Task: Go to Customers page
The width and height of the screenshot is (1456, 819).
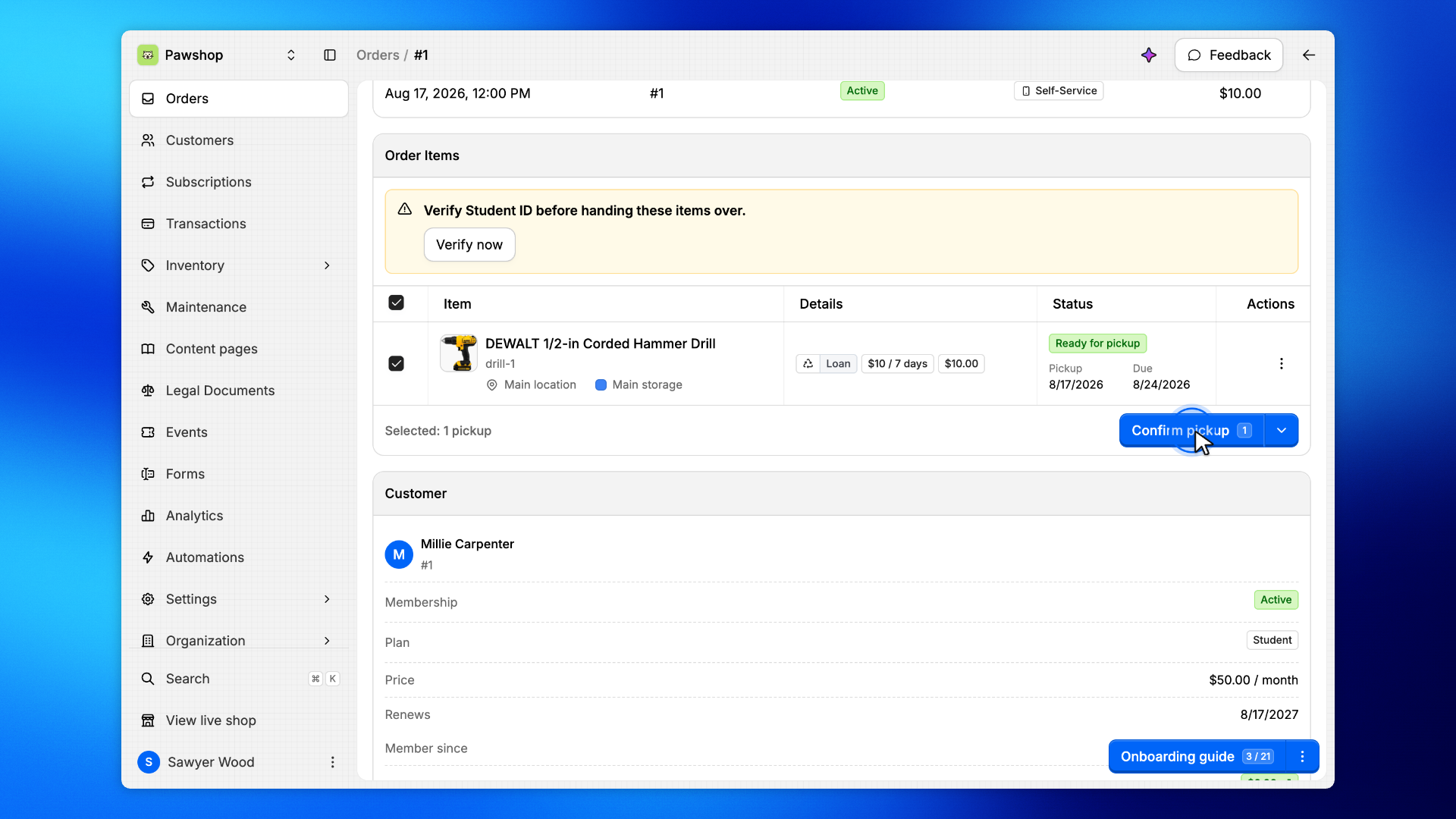Action: click(x=239, y=140)
